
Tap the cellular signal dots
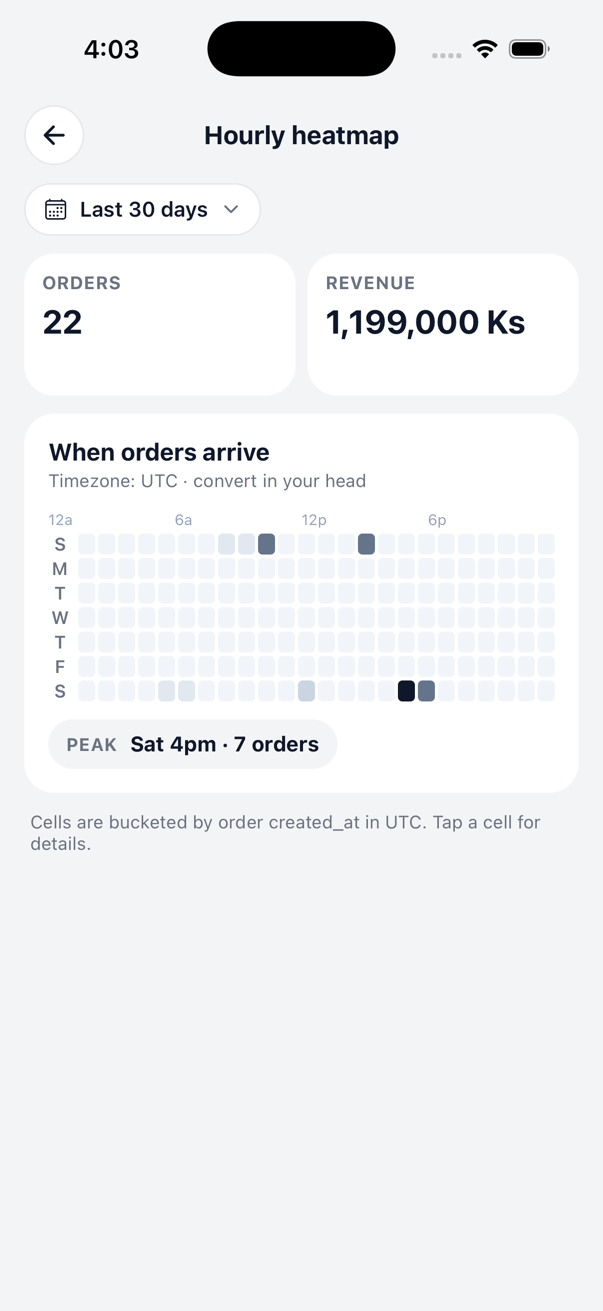tap(446, 55)
